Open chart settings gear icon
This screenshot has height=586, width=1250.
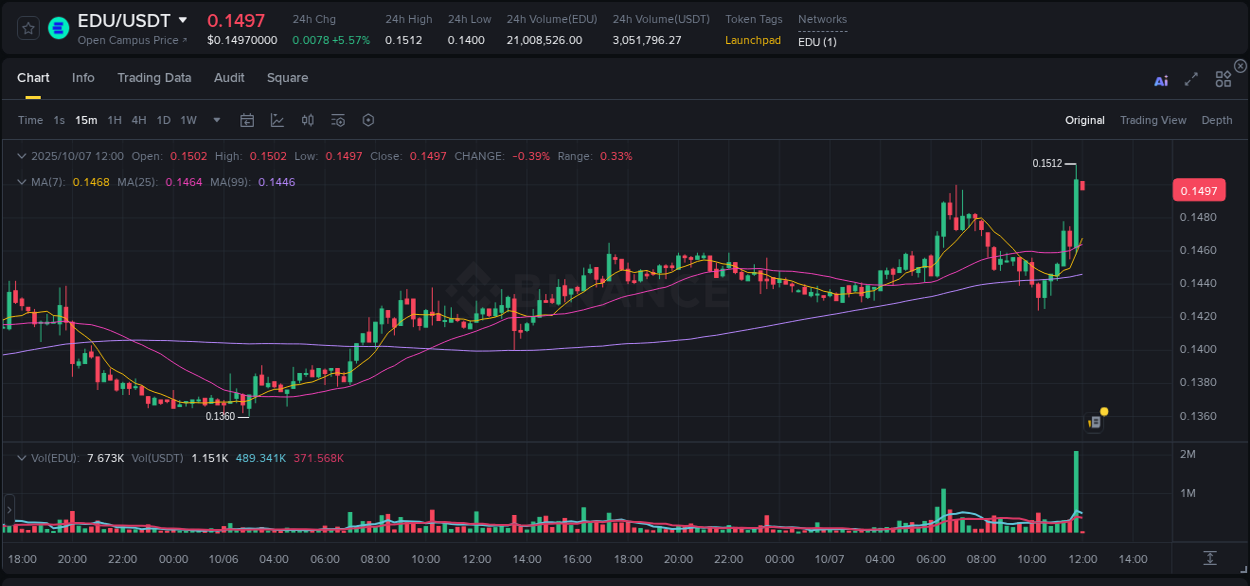368,120
